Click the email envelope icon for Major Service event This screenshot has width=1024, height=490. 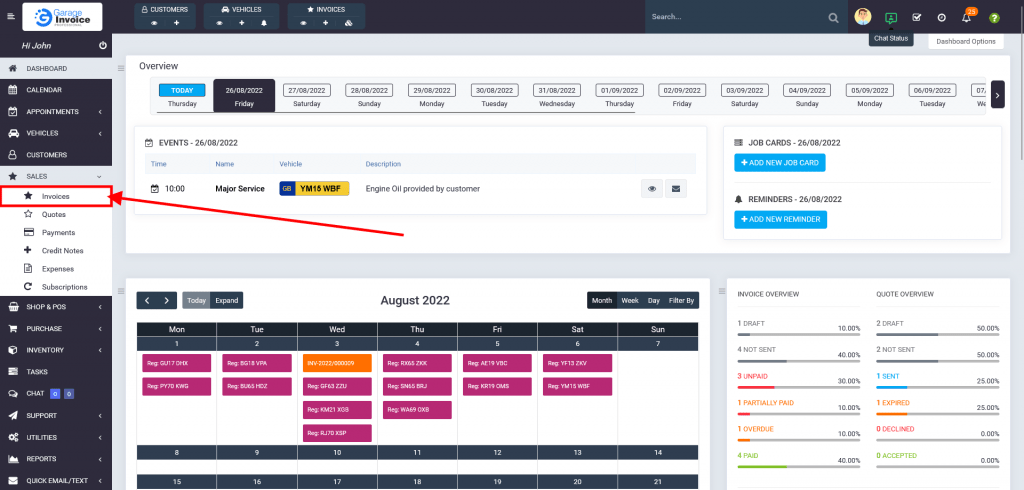pyautogui.click(x=675, y=188)
